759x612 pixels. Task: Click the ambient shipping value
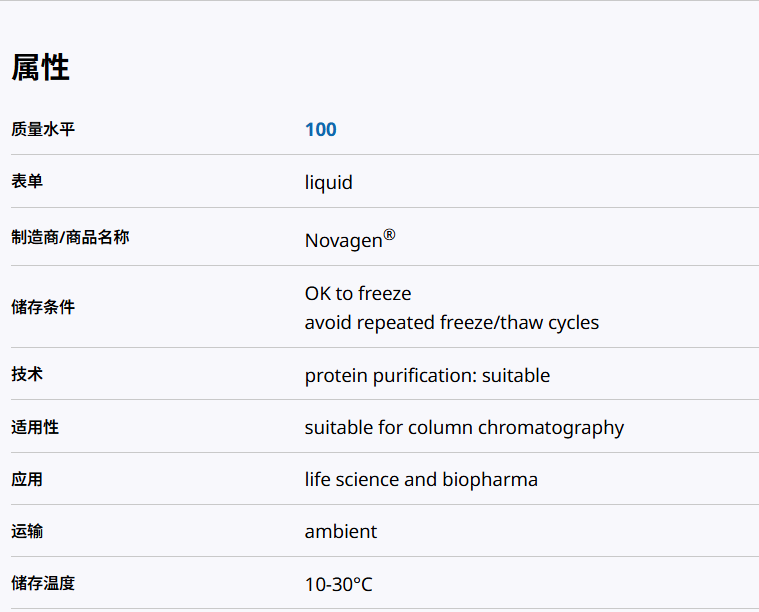(x=341, y=532)
